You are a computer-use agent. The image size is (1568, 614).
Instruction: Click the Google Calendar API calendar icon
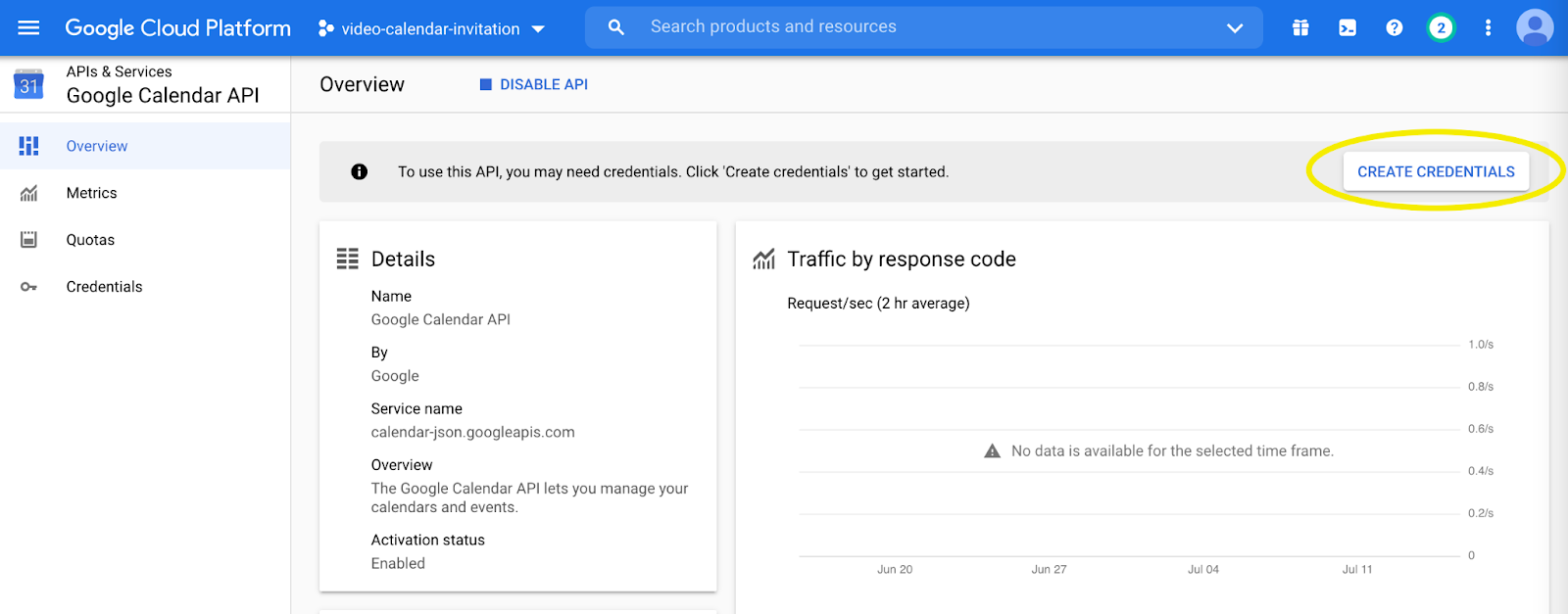[x=28, y=84]
